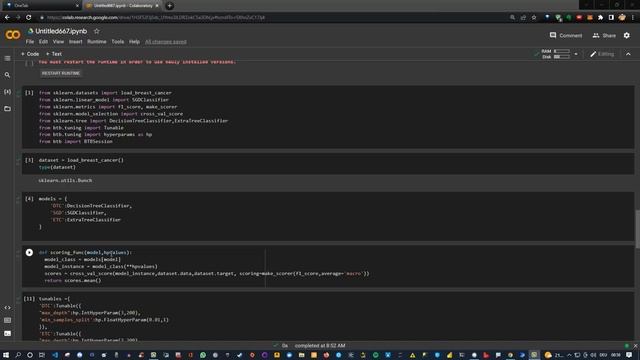Viewport: 640px width, 360px height.
Task: Open the table of contents sidebar
Action: point(7,58)
